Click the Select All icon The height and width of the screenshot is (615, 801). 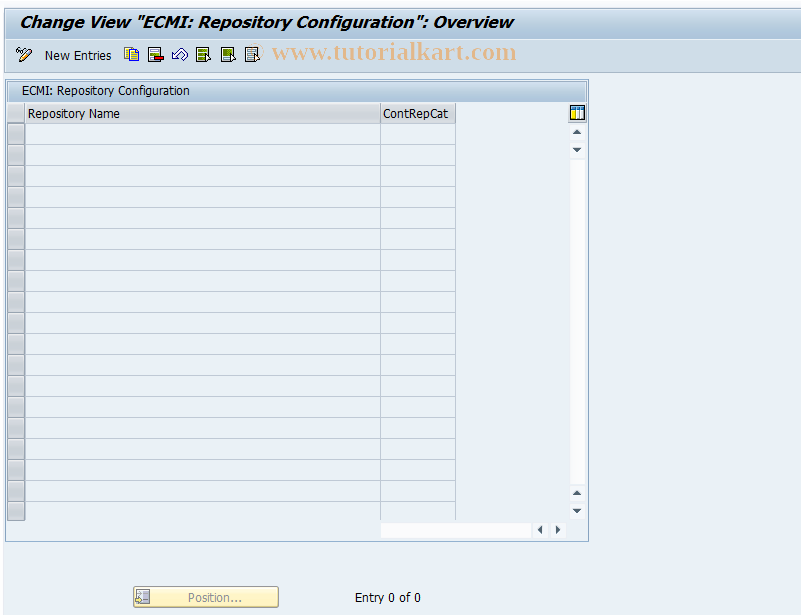pyautogui.click(x=203, y=54)
